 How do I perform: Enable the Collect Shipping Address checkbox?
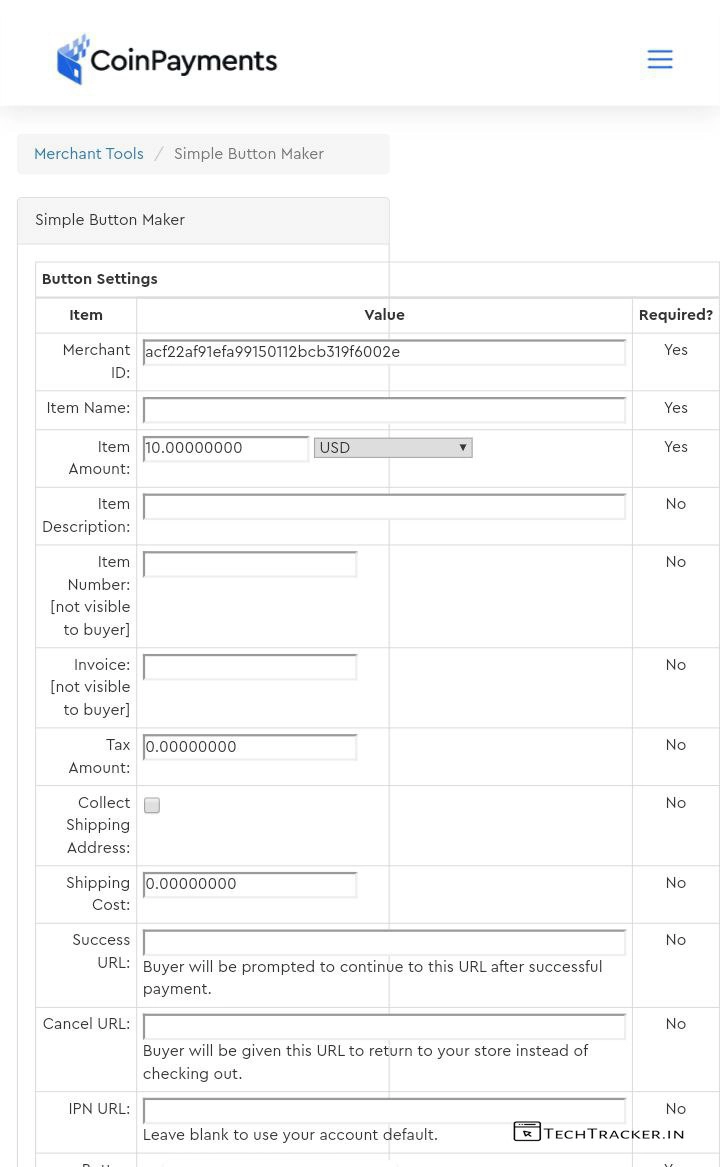click(152, 805)
